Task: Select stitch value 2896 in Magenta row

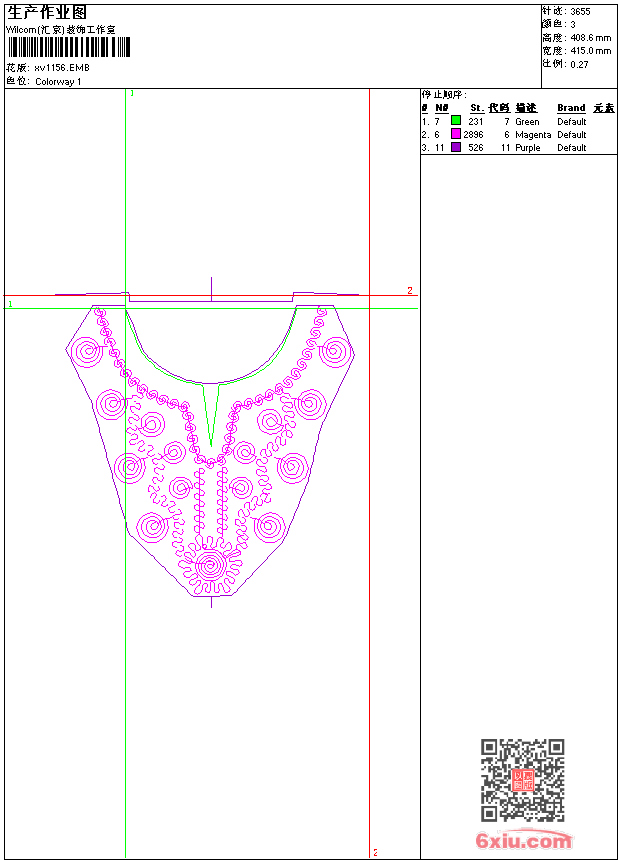Action: [x=474, y=135]
